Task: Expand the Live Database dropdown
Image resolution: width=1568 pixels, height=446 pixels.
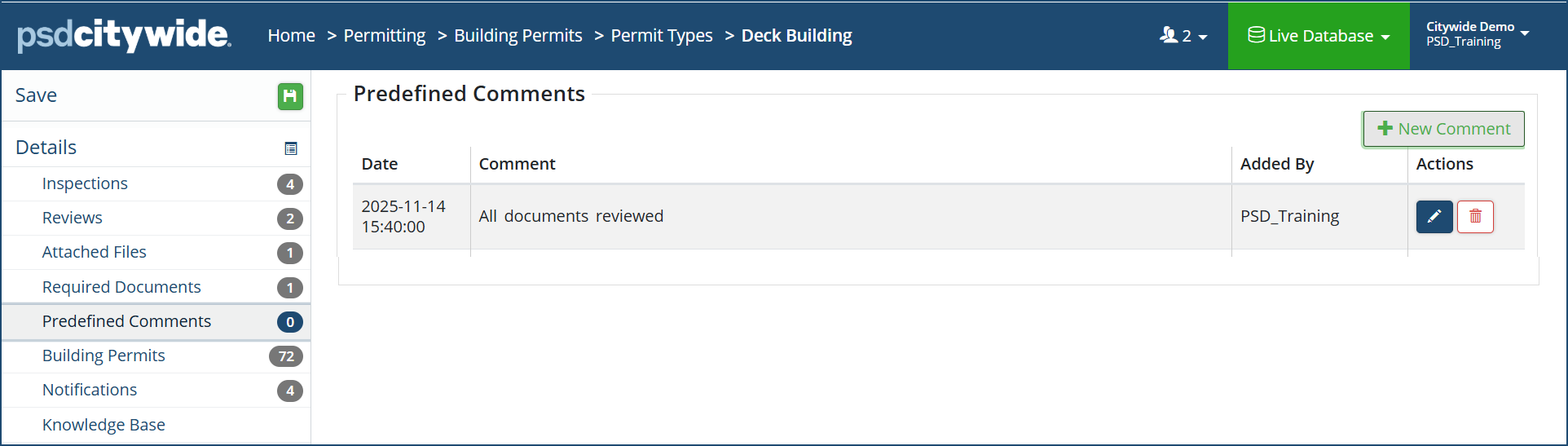Action: [x=1319, y=36]
